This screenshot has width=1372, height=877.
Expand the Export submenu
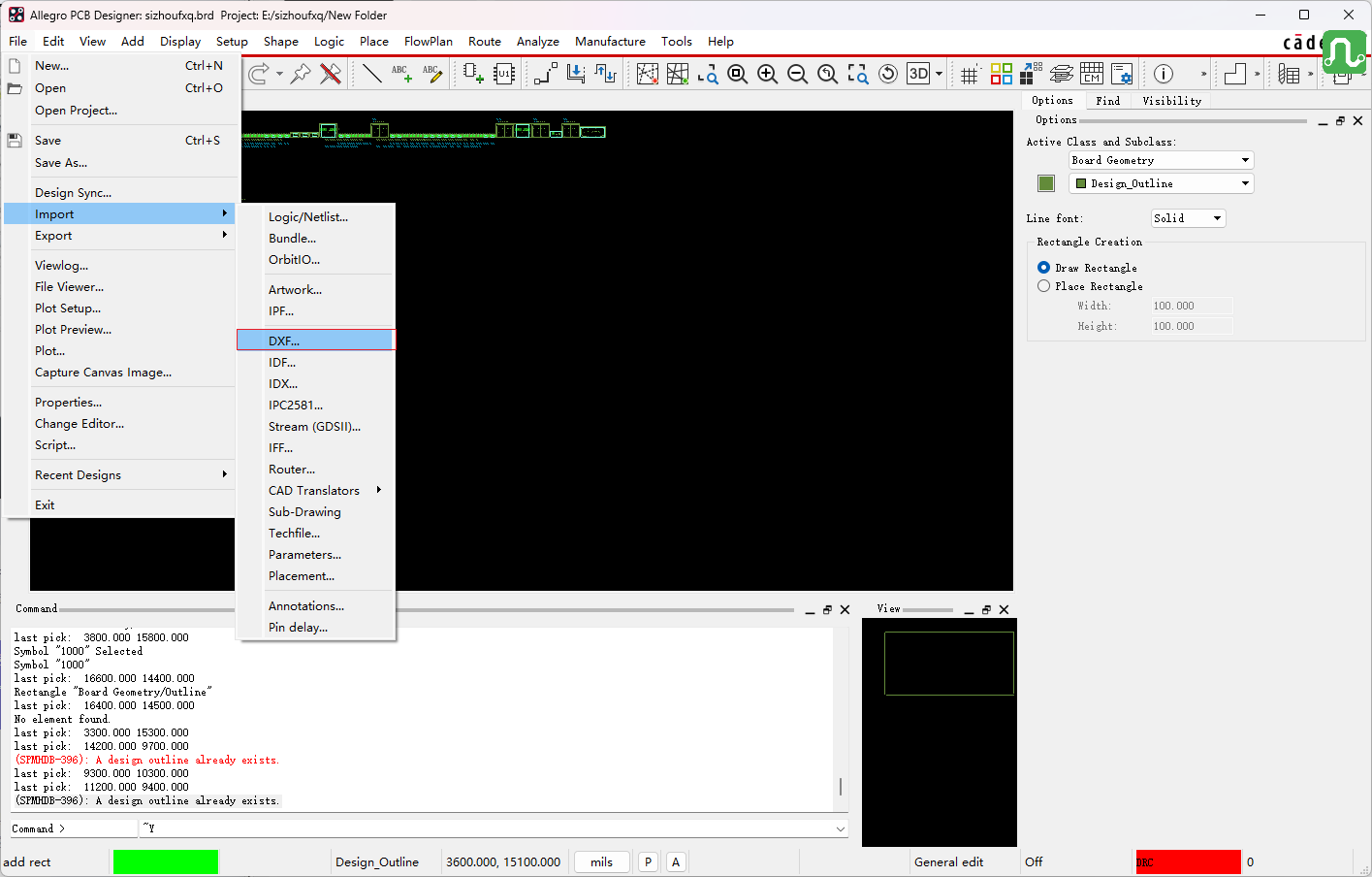[120, 236]
